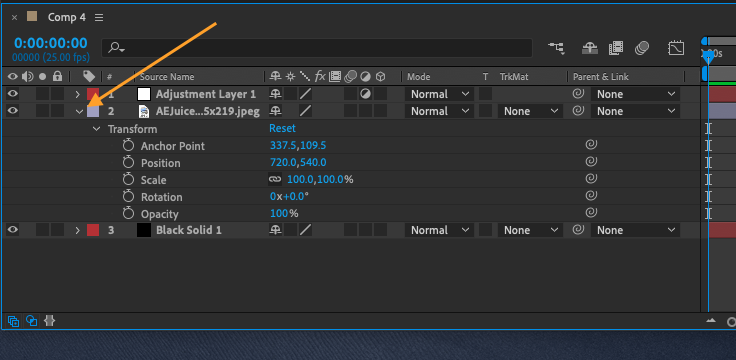The height and width of the screenshot is (360, 736).
Task: Toggle the Shy layers hide switch
Action: [590, 48]
